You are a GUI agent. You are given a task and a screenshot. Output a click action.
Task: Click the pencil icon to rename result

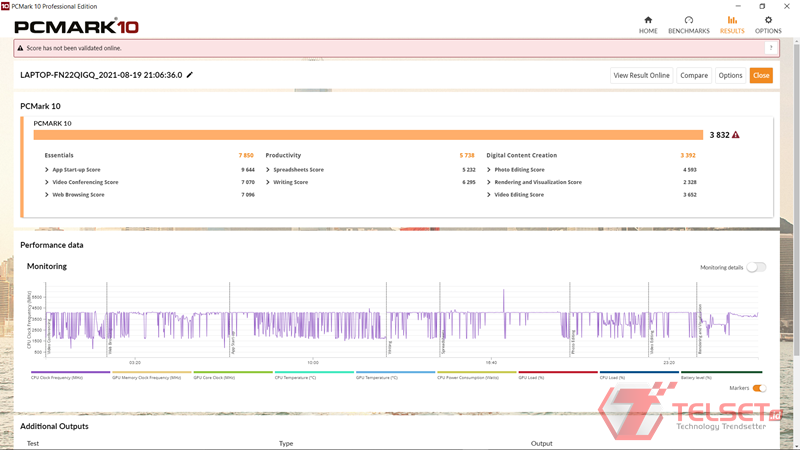click(x=190, y=75)
